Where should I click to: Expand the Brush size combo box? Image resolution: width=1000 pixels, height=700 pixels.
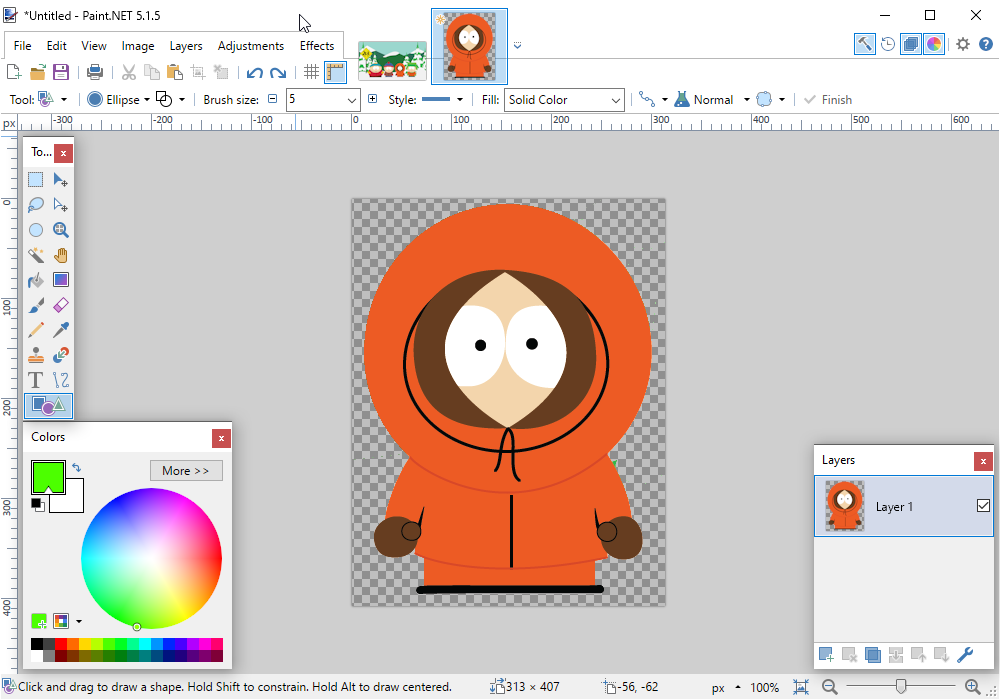tap(351, 100)
